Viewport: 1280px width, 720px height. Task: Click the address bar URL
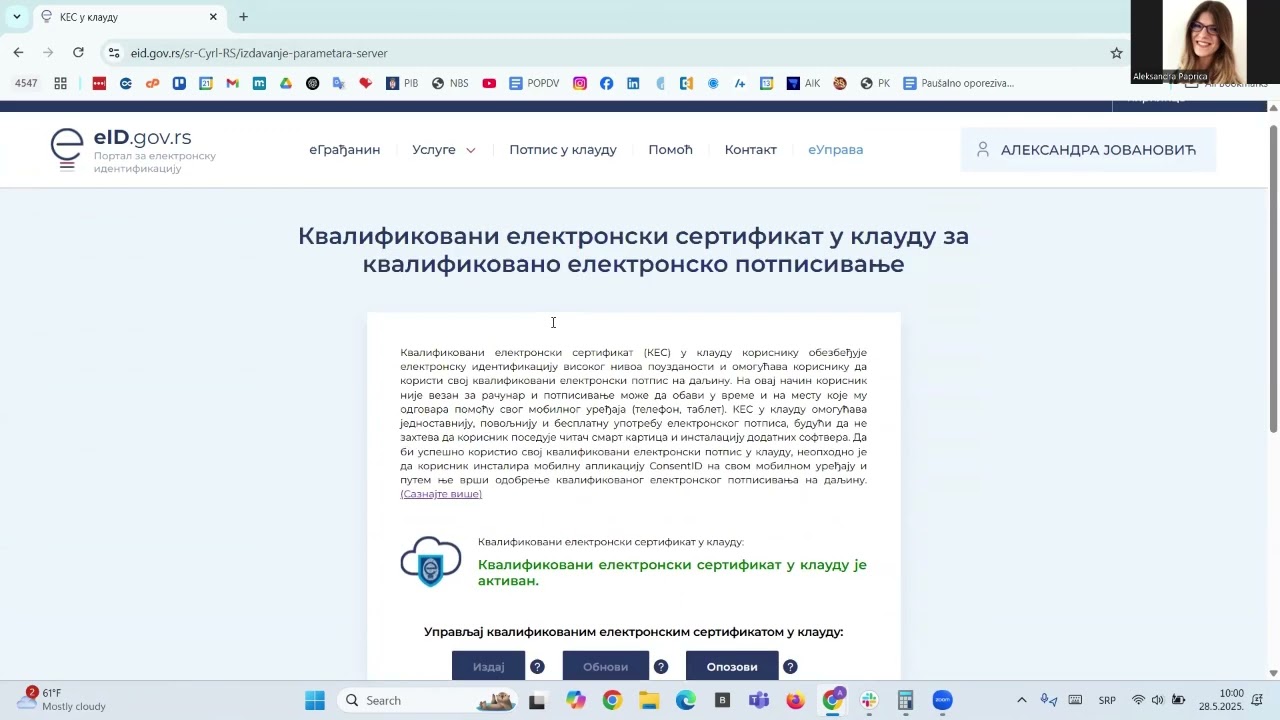[x=259, y=53]
